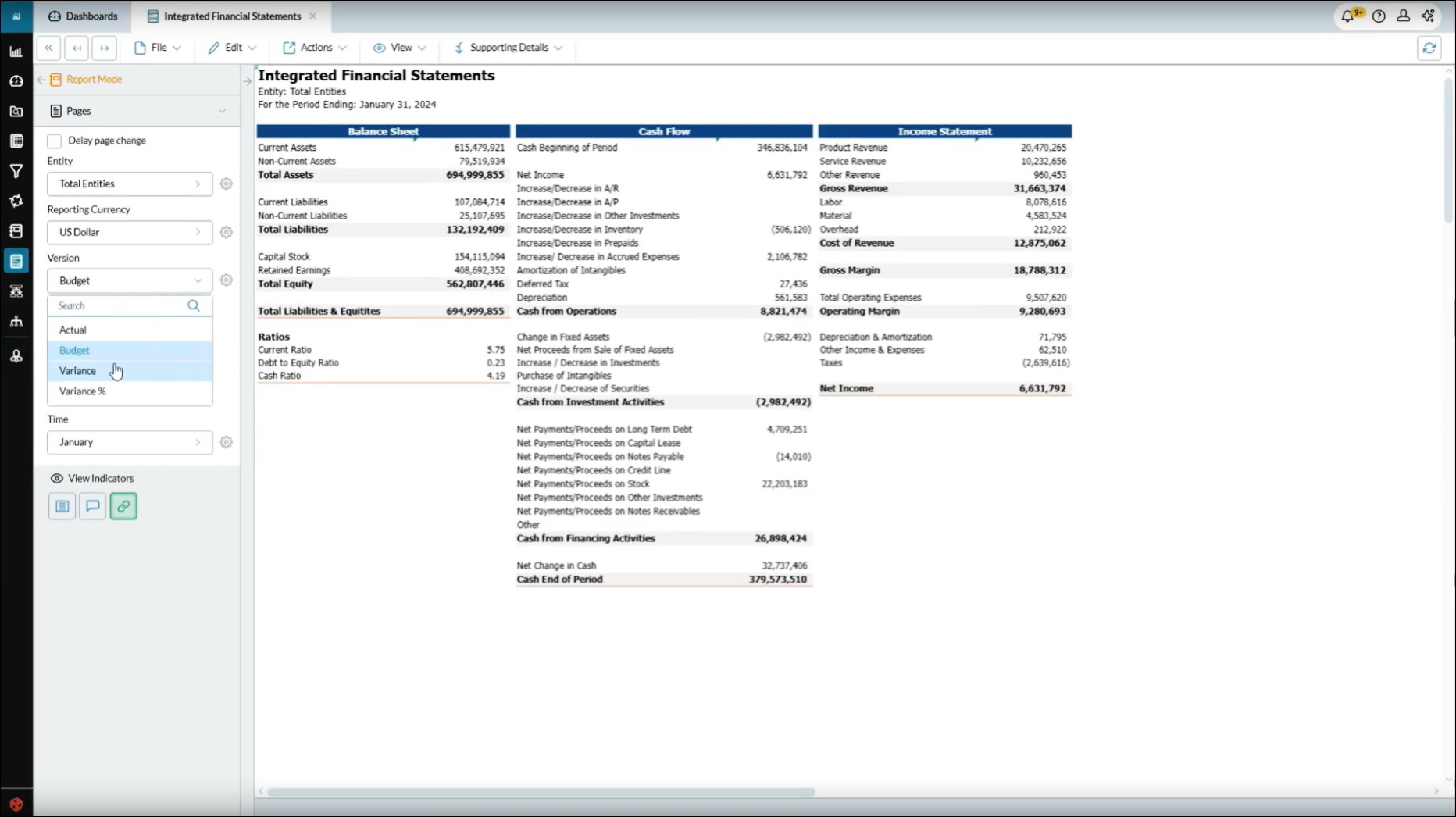
Task: Click the Report Mode link
Action: click(94, 79)
